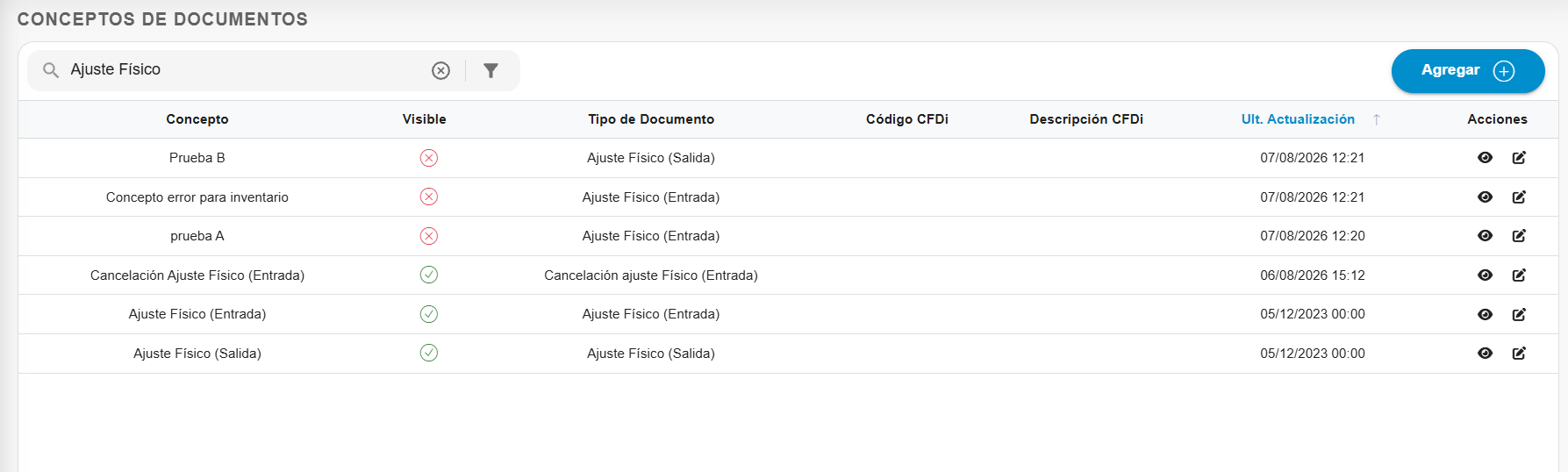View Concepto error para inventario details

(1485, 197)
